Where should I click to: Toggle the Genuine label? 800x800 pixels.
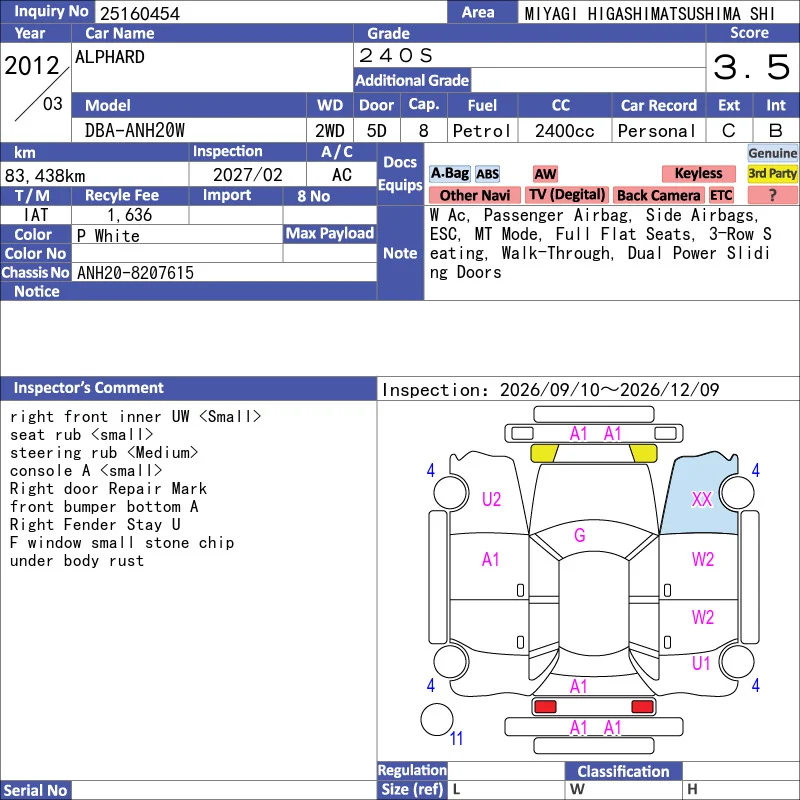[772, 153]
